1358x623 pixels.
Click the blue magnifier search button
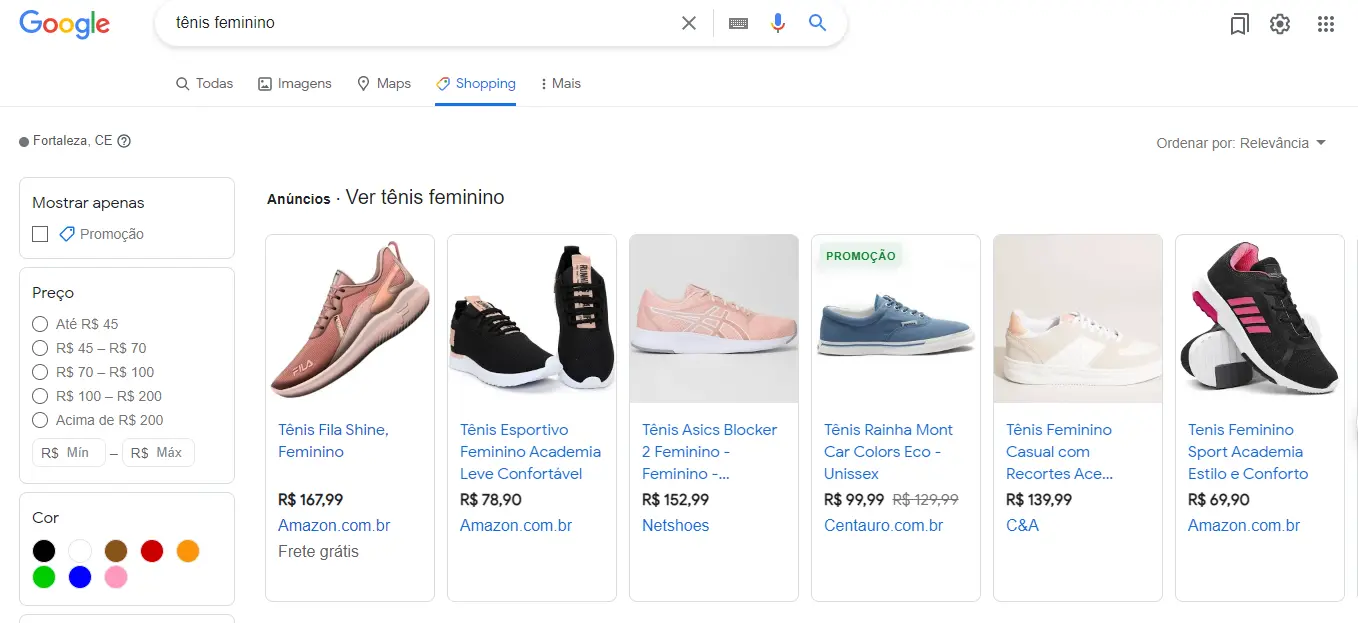pyautogui.click(x=818, y=23)
